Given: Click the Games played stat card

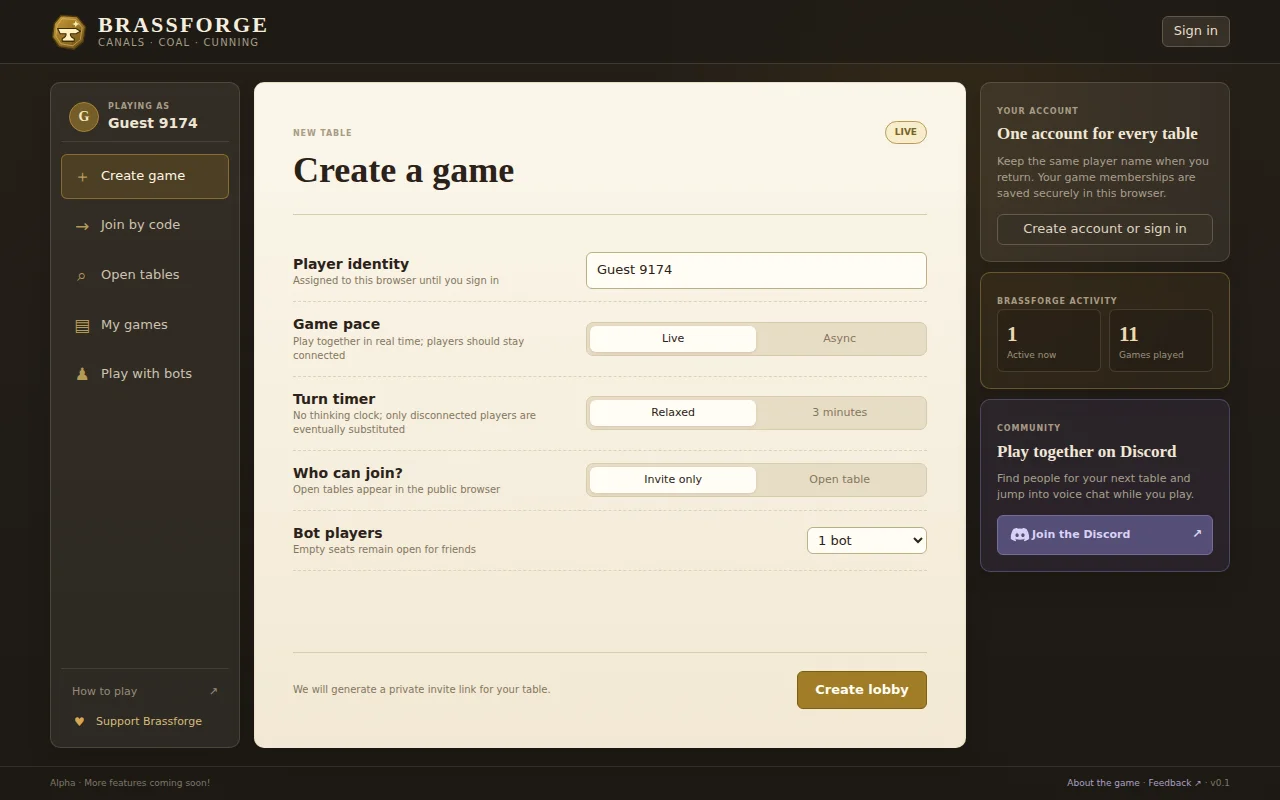Looking at the screenshot, I should pyautogui.click(x=1161, y=341).
